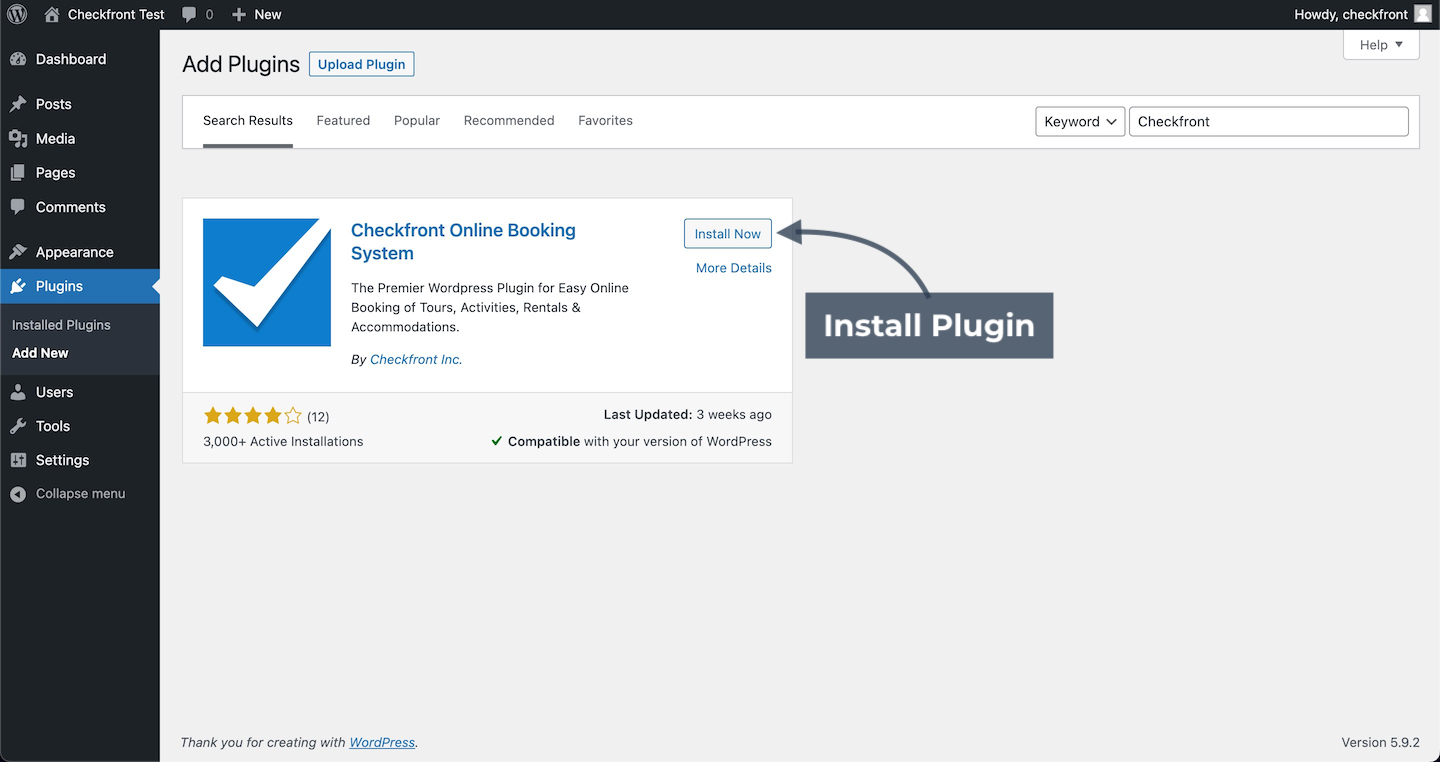Screen dimensions: 1440x762
Task: Open the WordPress footer link
Action: (382, 743)
